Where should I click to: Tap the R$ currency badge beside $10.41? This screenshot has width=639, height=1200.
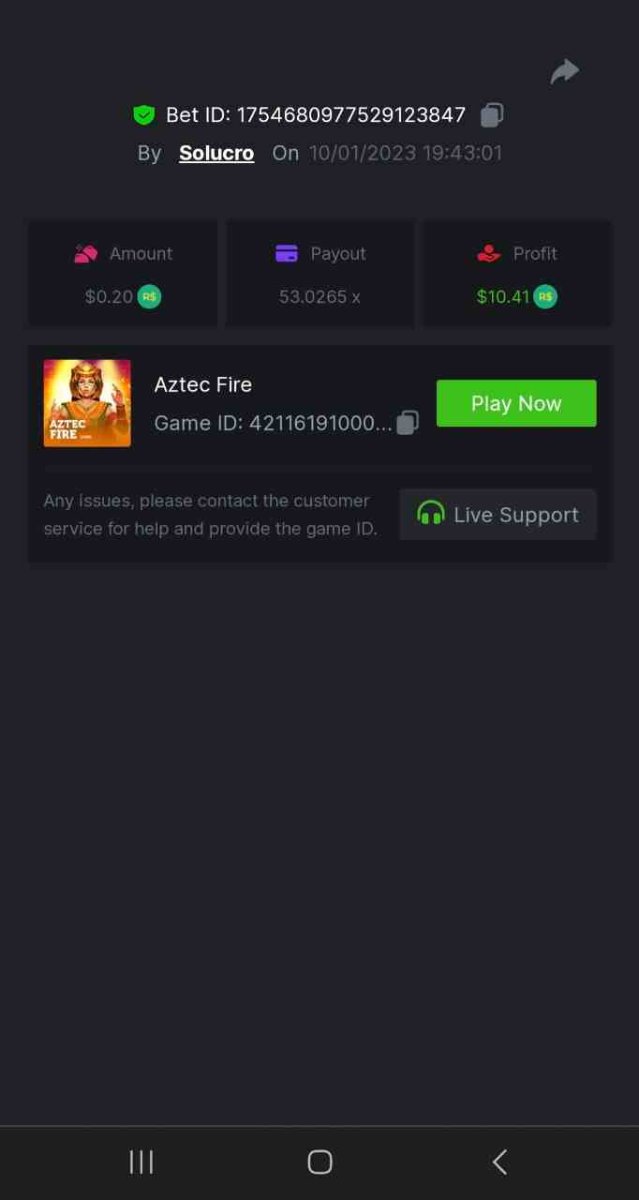pyautogui.click(x=545, y=296)
